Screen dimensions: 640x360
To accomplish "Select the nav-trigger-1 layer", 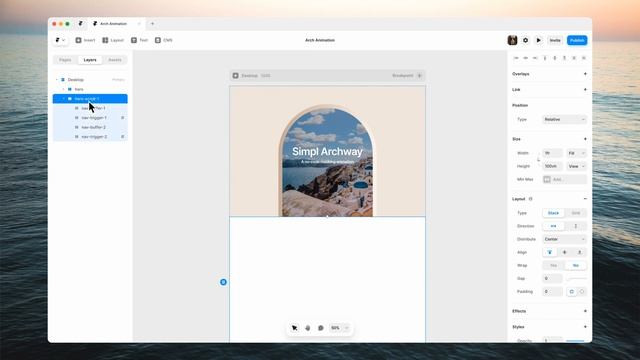I will 90,118.
